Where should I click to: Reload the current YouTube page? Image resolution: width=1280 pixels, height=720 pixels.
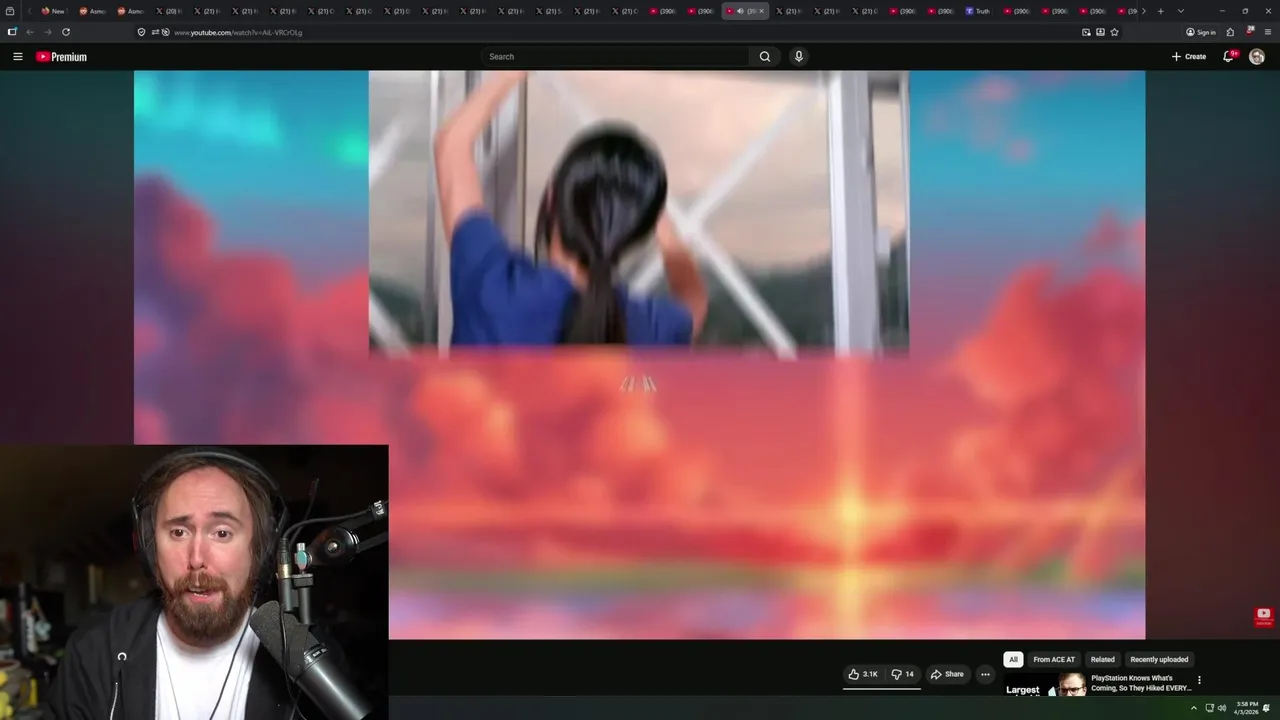coord(66,32)
